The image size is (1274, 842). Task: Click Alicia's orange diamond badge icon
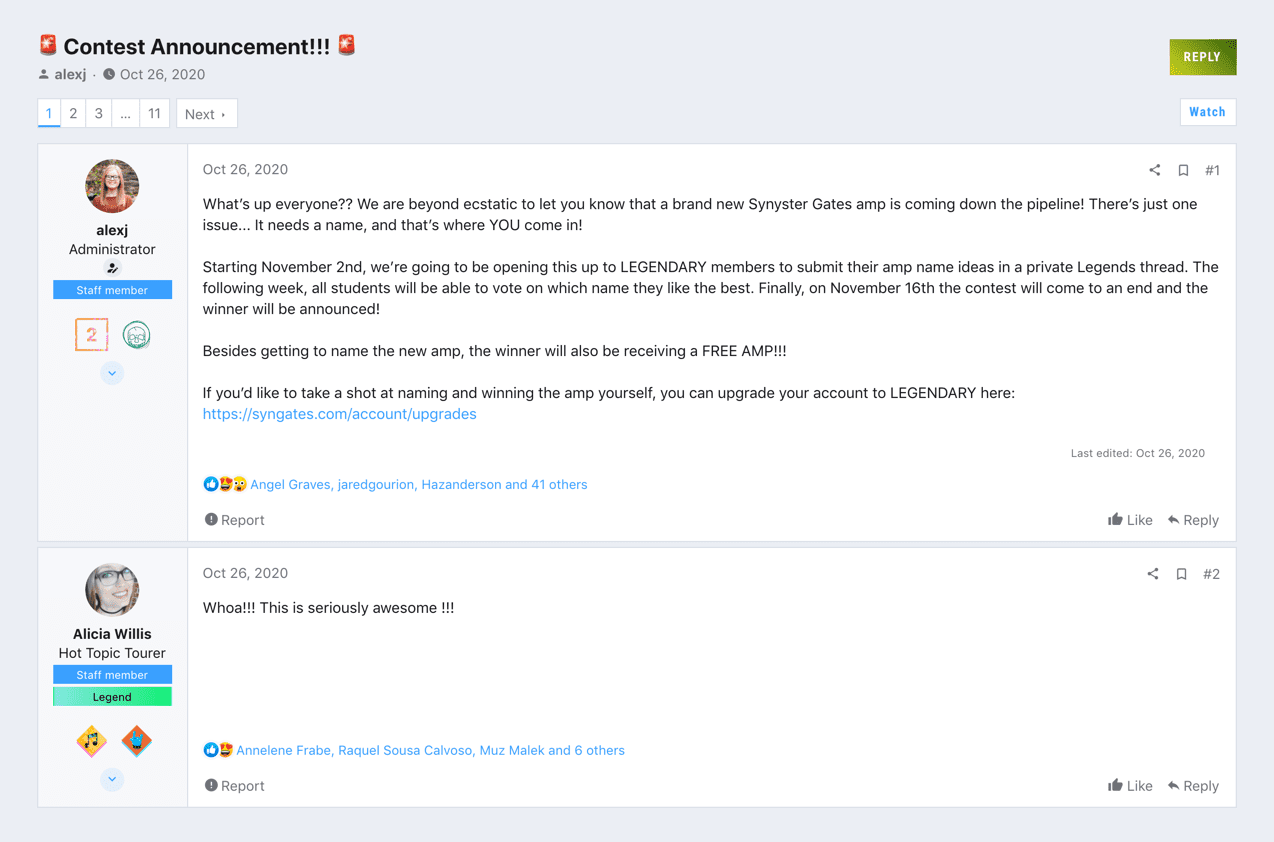[137, 742]
